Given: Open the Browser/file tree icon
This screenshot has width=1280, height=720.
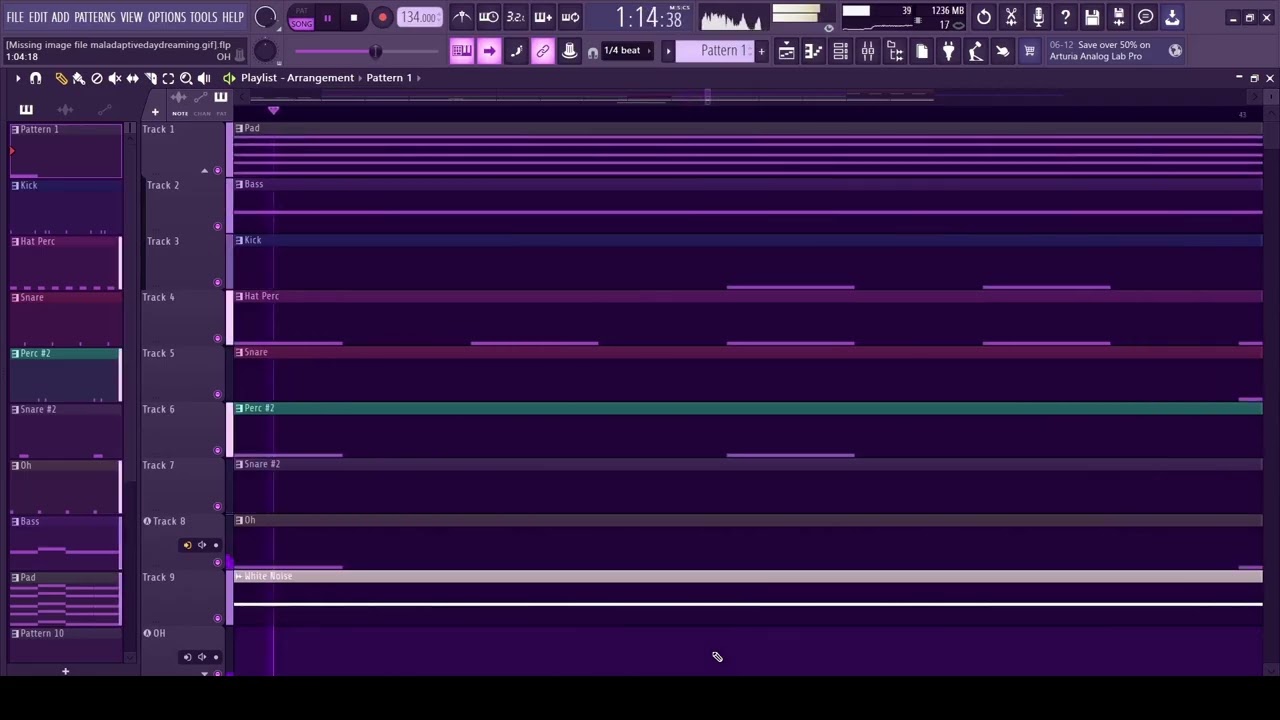Looking at the screenshot, I should 895,51.
